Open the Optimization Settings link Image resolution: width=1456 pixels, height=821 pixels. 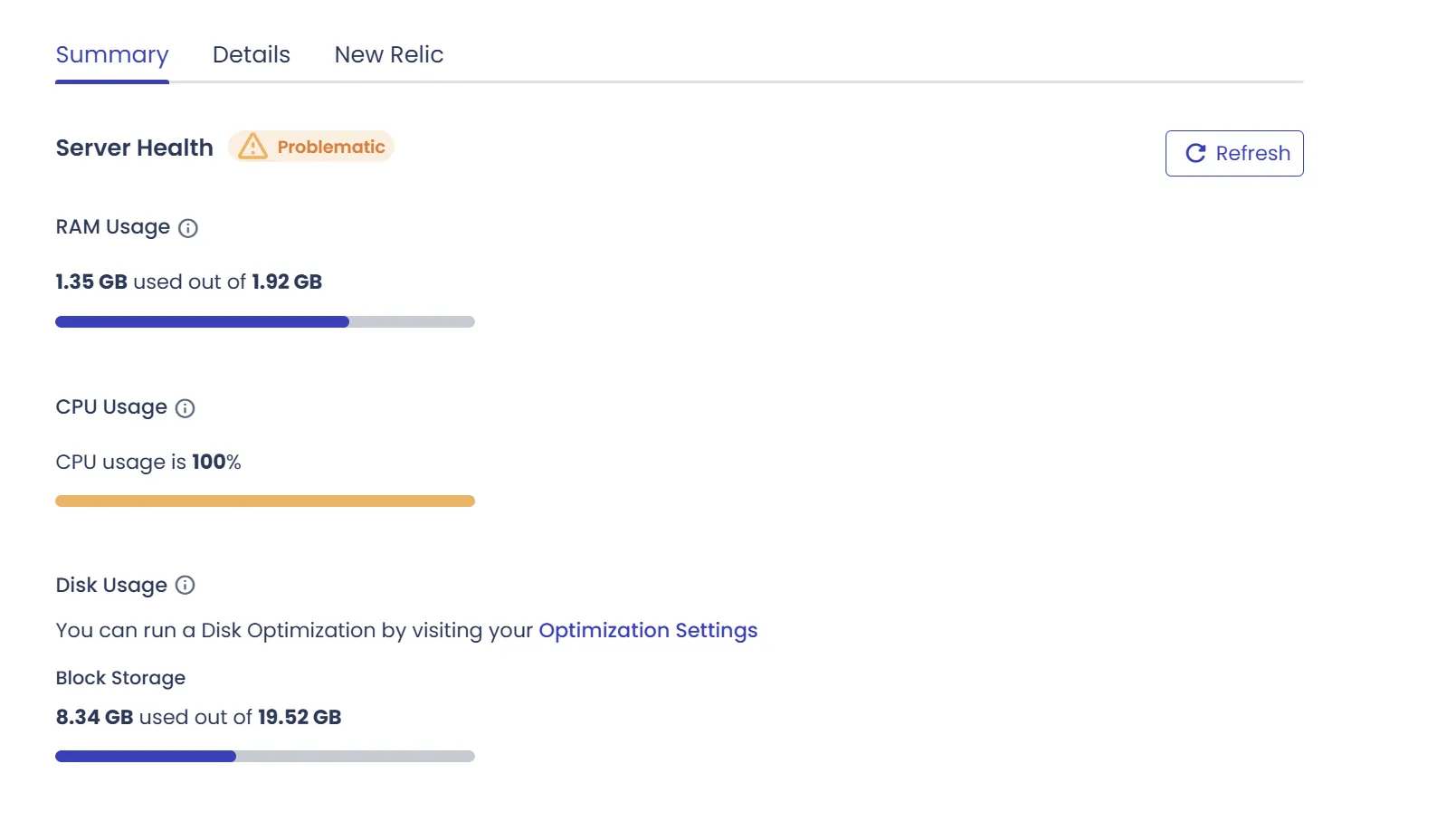point(648,631)
